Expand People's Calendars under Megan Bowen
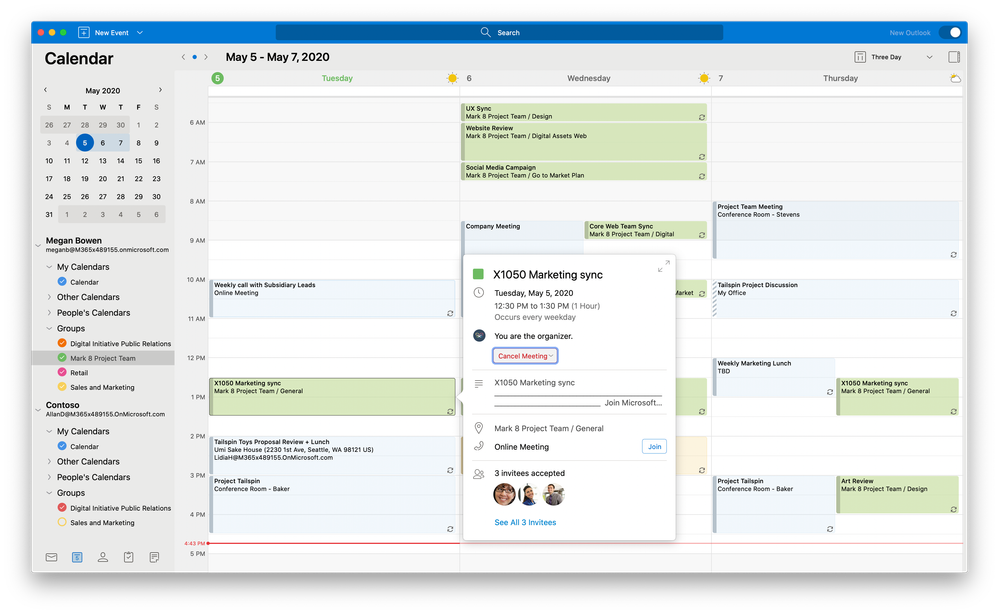 (x=49, y=313)
